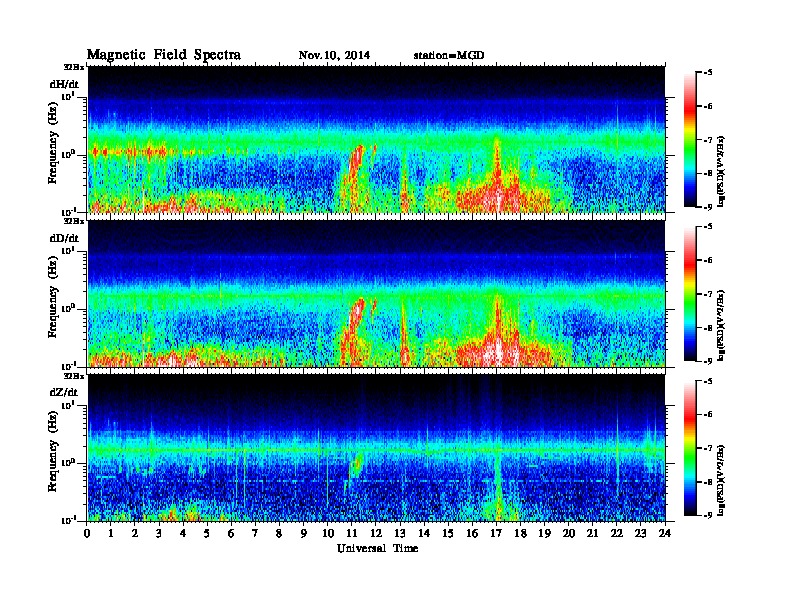Viewport: 792px width, 612px height.
Task: Select the dH/dt panel label
Action: coord(64,85)
